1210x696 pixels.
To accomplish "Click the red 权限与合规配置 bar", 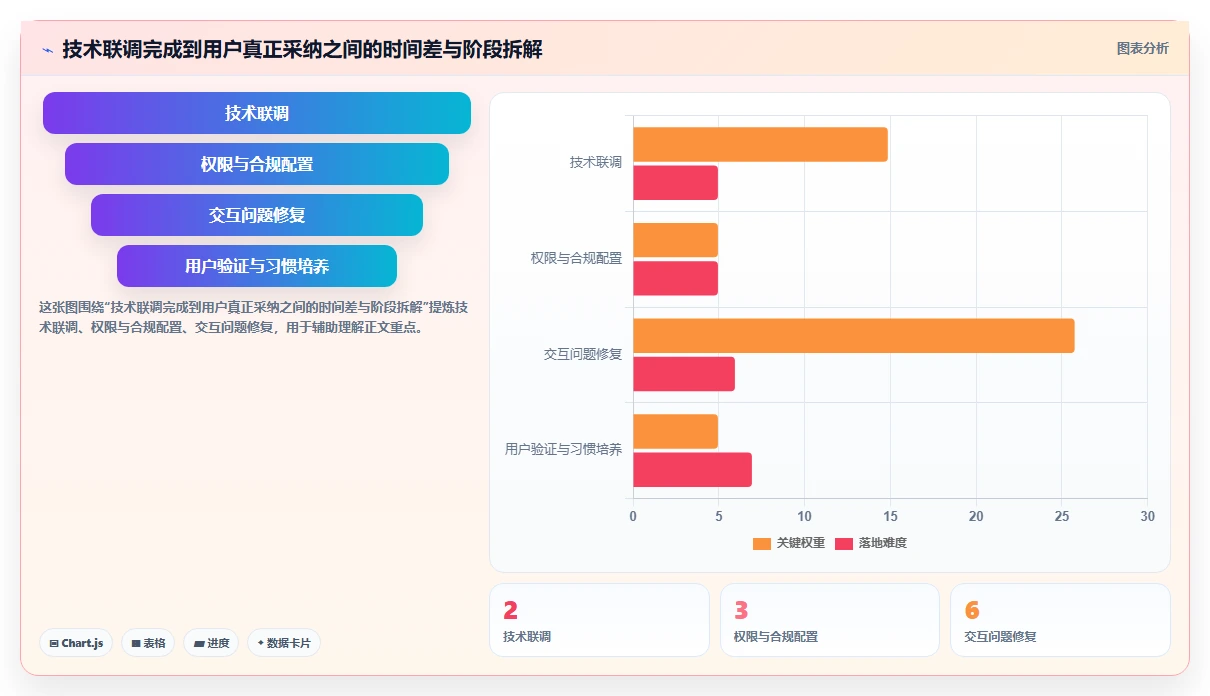I will (676, 278).
